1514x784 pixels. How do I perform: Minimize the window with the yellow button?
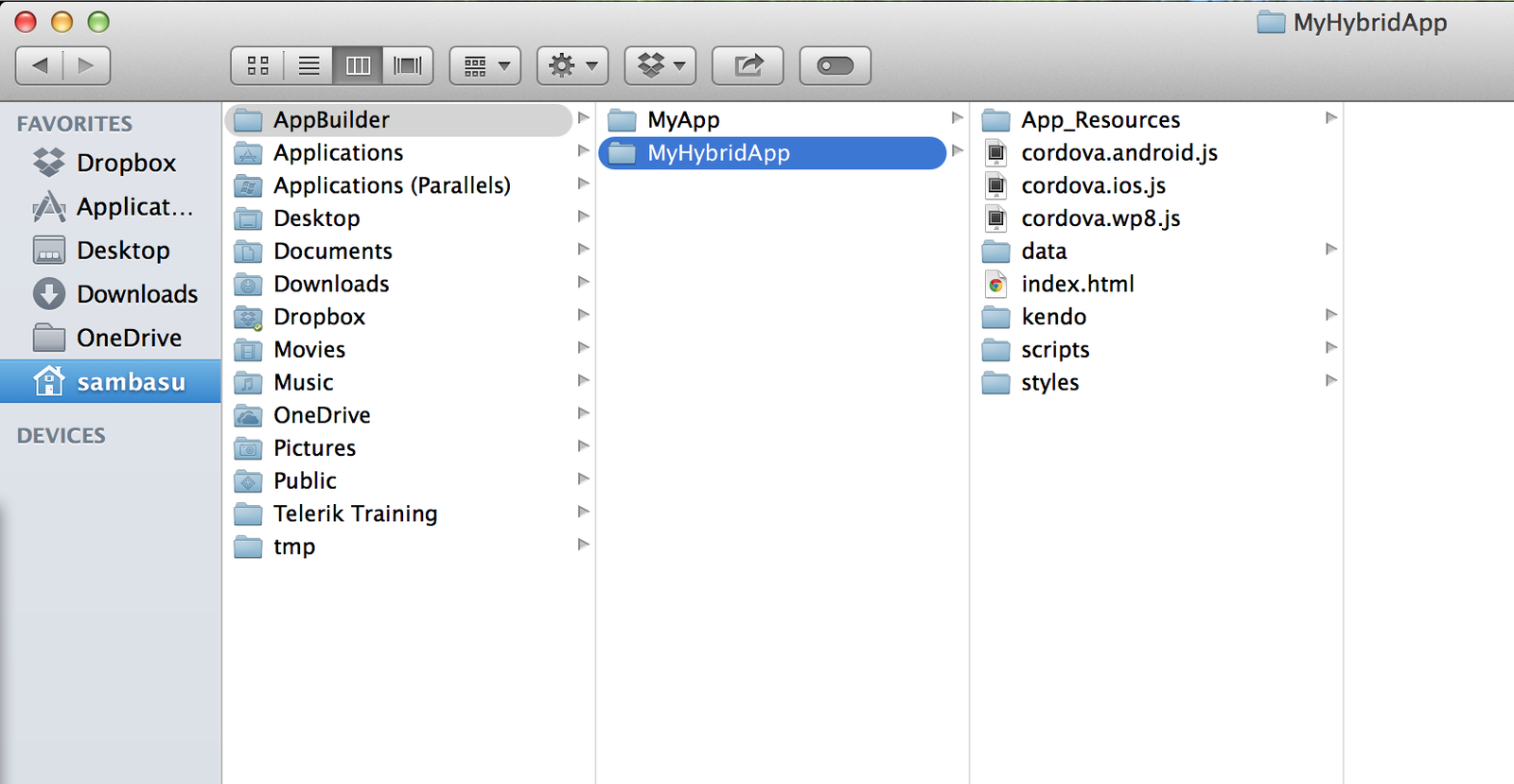click(62, 22)
